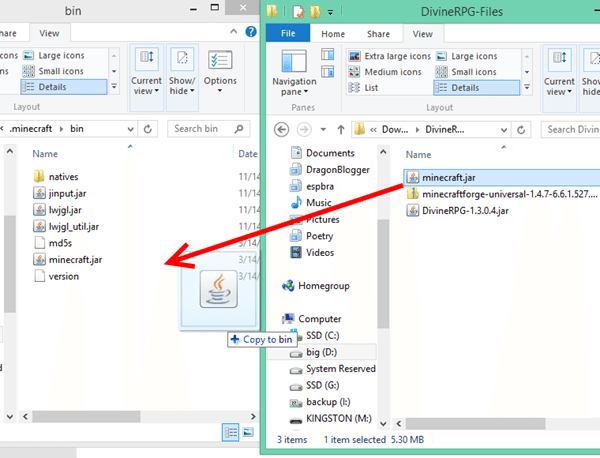Image resolution: width=600 pixels, height=458 pixels.
Task: Select minecraft.jar in DivineRPG-Files
Action: pos(501,178)
